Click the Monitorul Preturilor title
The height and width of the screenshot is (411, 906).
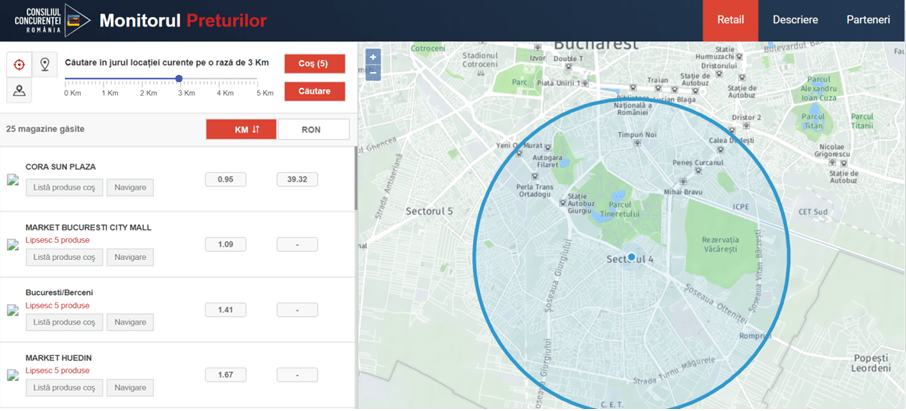tap(183, 21)
